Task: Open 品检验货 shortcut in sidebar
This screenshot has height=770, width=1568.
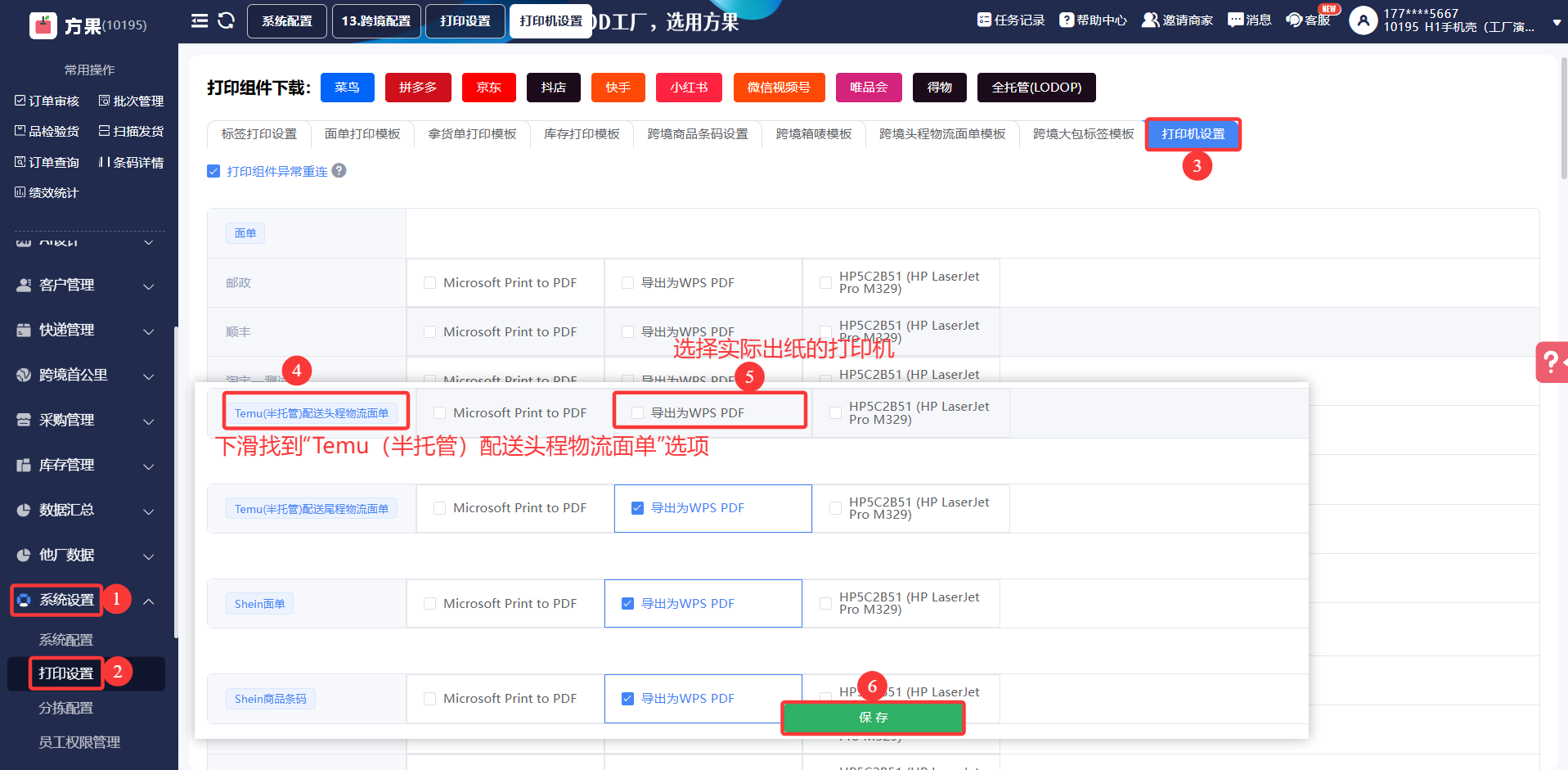Action: (47, 131)
